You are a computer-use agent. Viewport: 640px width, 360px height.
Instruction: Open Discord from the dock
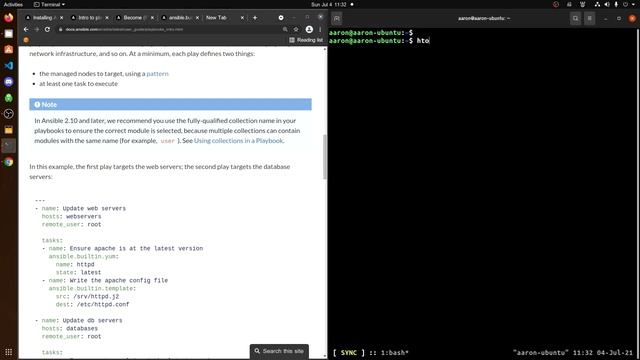[9, 82]
